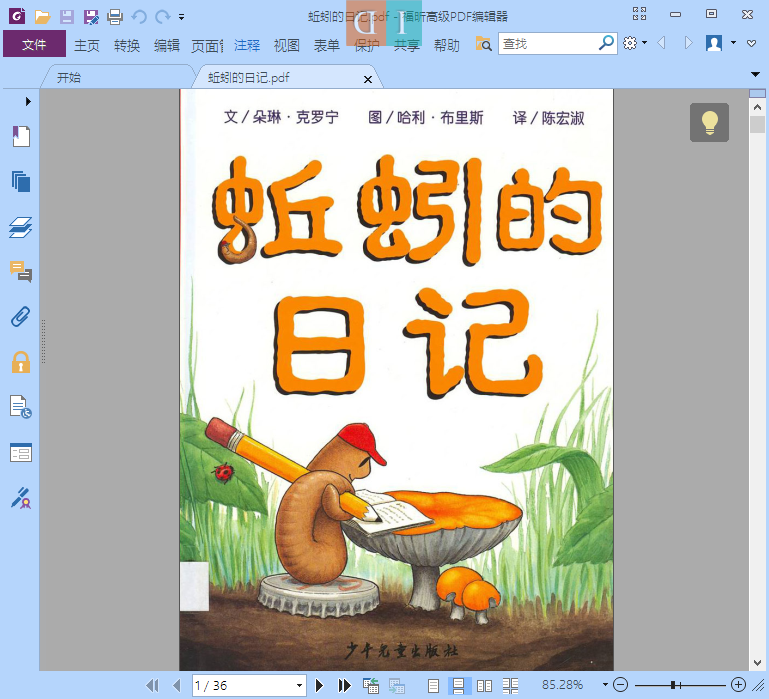769x699 pixels.
Task: Click the Save icon in quick access toolbar
Action: (67, 17)
